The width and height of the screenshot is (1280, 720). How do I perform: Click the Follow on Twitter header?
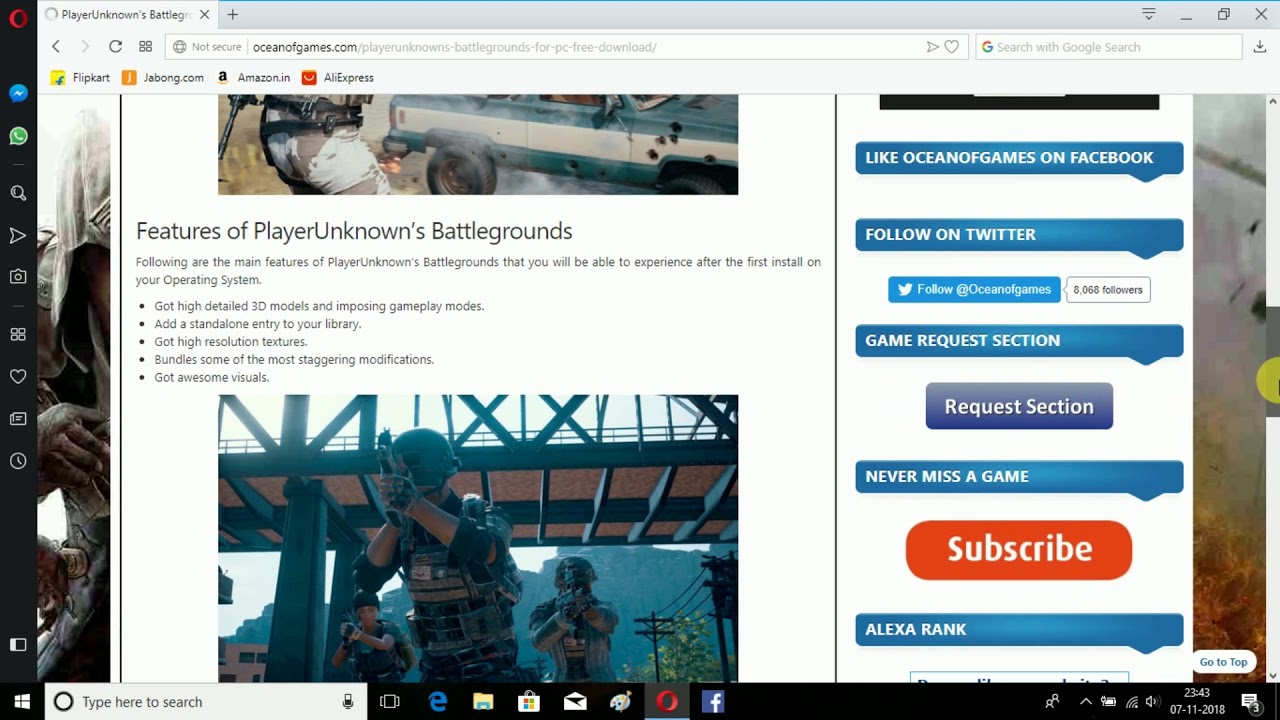pos(1019,235)
